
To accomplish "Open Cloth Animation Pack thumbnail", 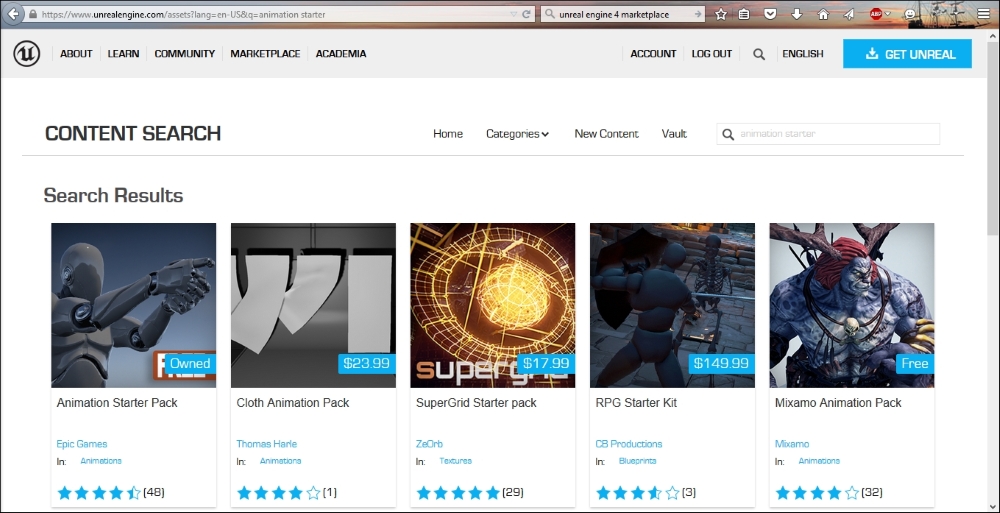I will pos(313,305).
